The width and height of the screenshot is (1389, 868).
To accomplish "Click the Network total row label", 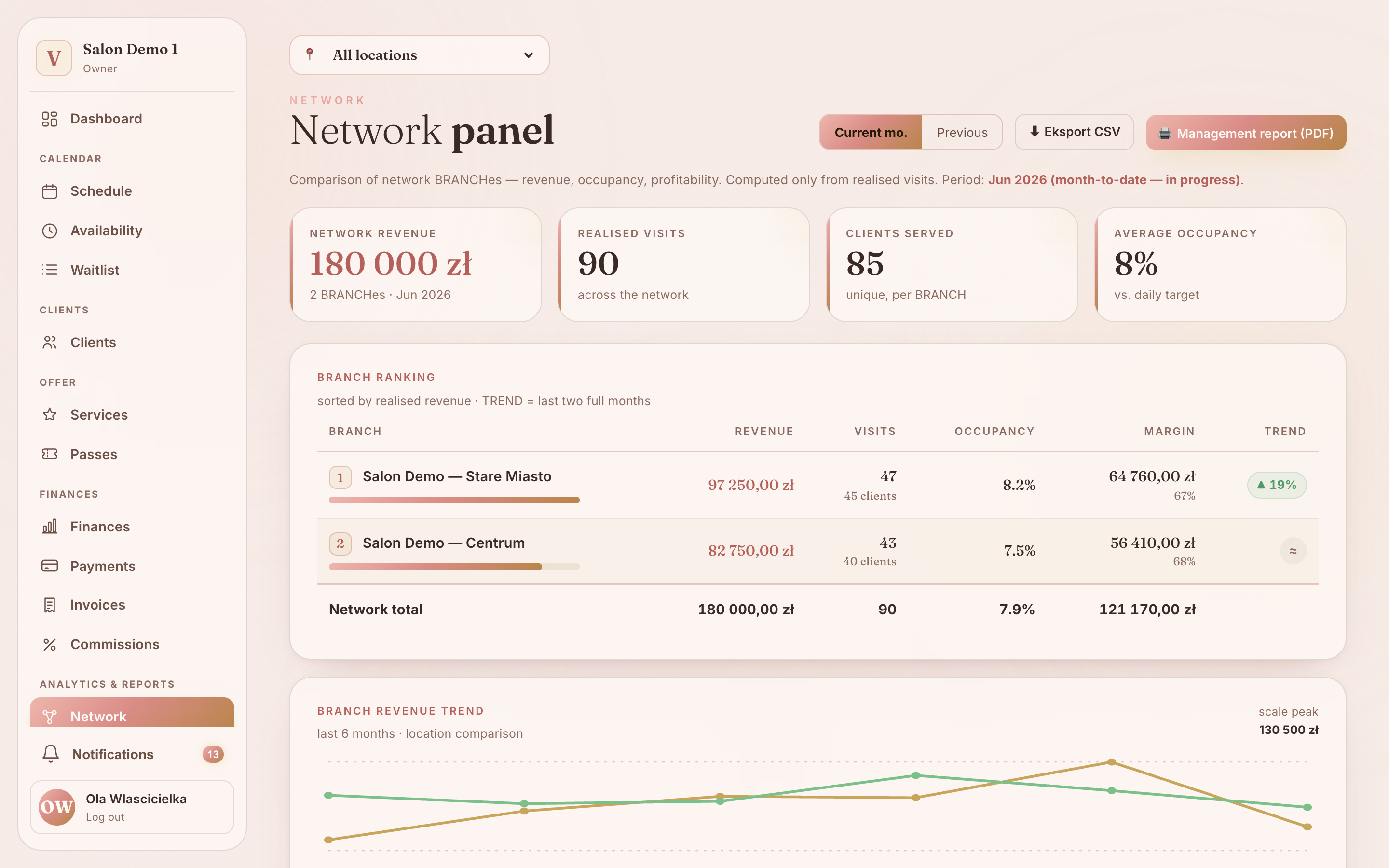I will 375,610.
